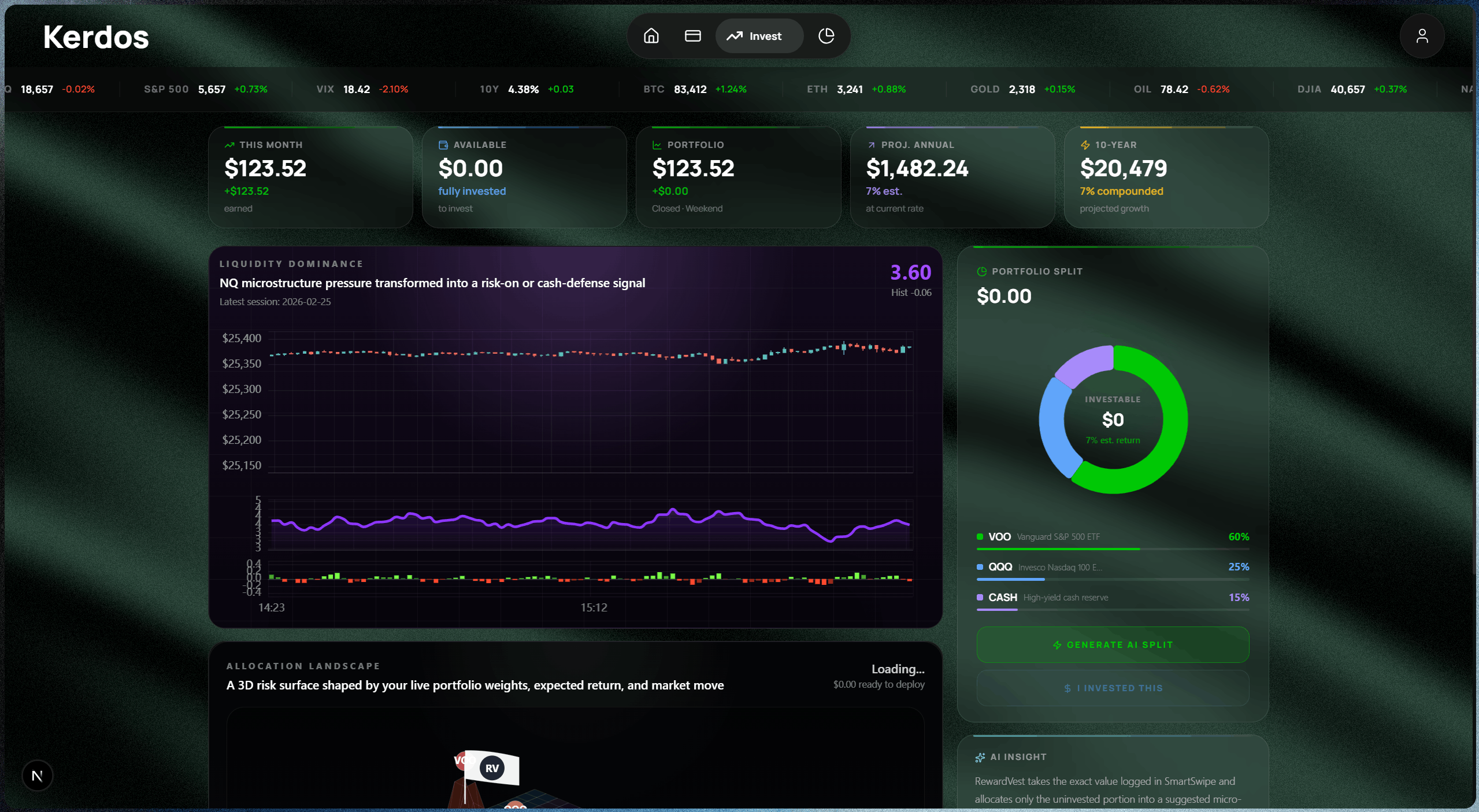Select the Invest tab
Image resolution: width=1479 pixels, height=812 pixels.
(758, 36)
